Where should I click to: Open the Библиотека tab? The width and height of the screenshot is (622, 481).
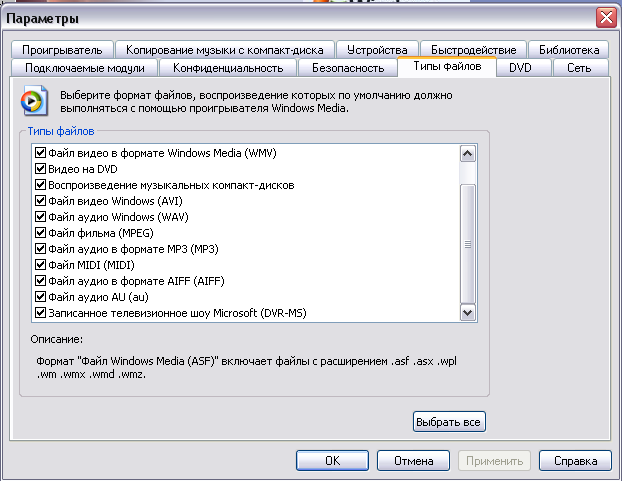(568, 50)
